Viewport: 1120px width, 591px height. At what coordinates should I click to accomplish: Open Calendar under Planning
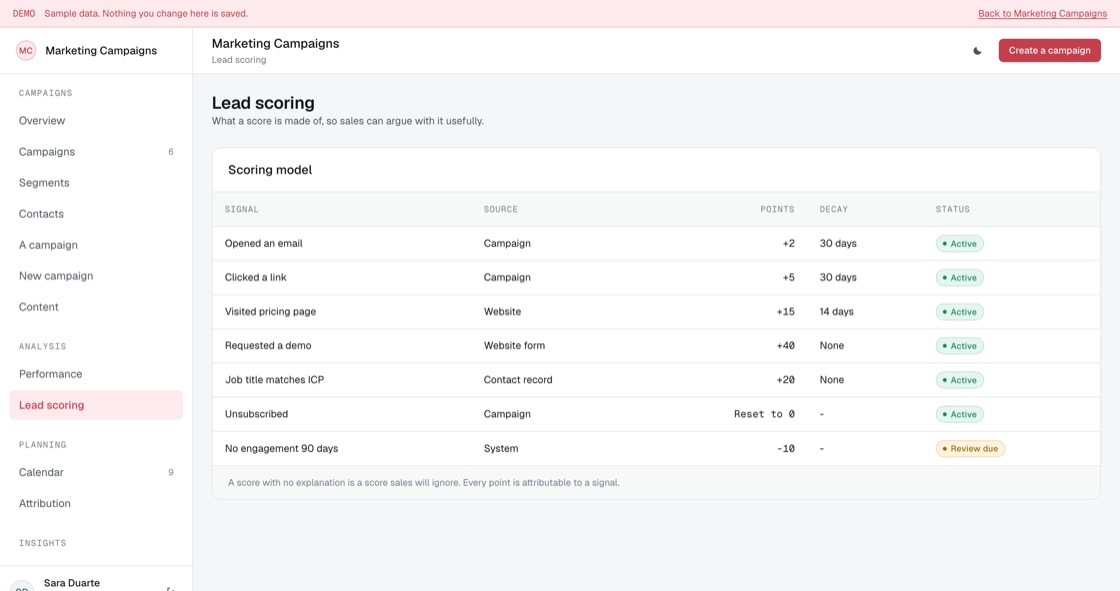[x=96, y=472]
